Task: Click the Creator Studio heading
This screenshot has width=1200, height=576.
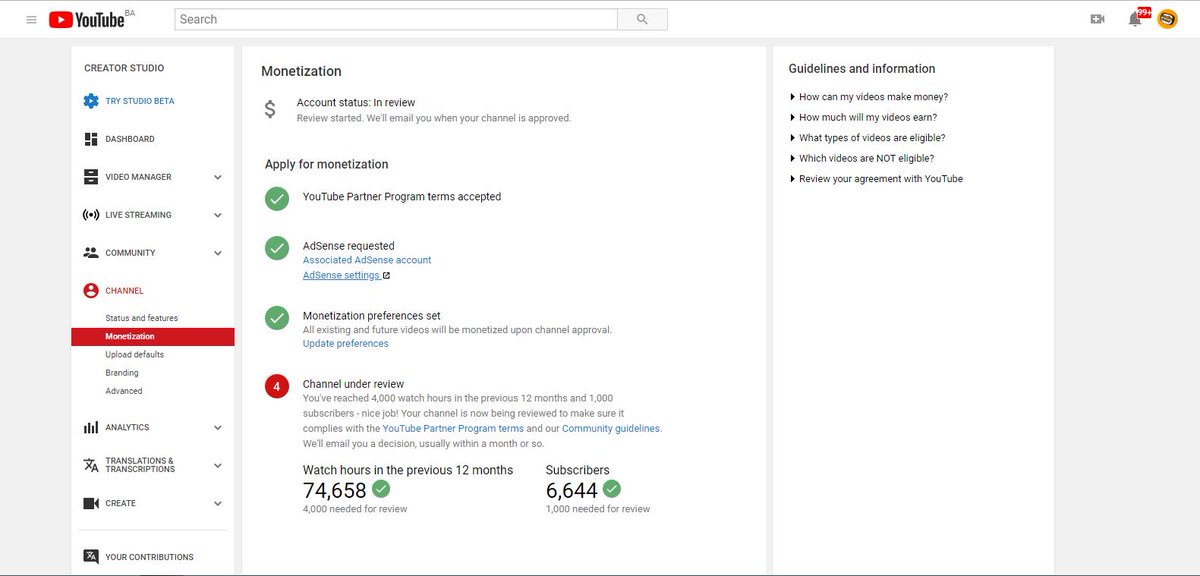Action: click(124, 68)
